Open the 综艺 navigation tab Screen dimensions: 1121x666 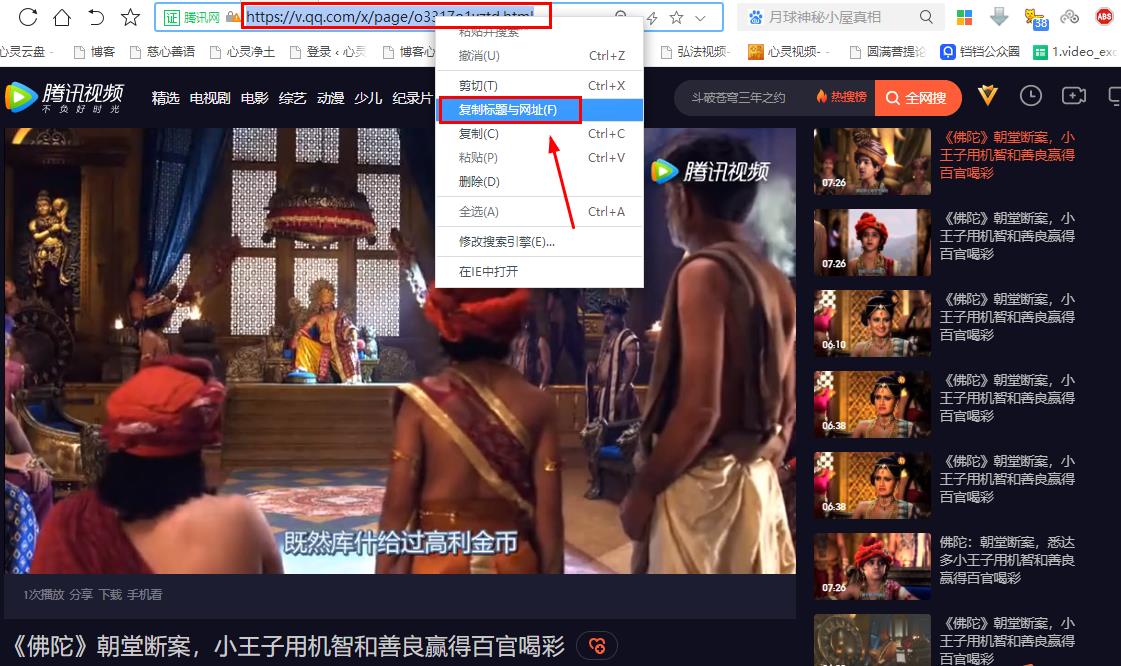tap(292, 98)
